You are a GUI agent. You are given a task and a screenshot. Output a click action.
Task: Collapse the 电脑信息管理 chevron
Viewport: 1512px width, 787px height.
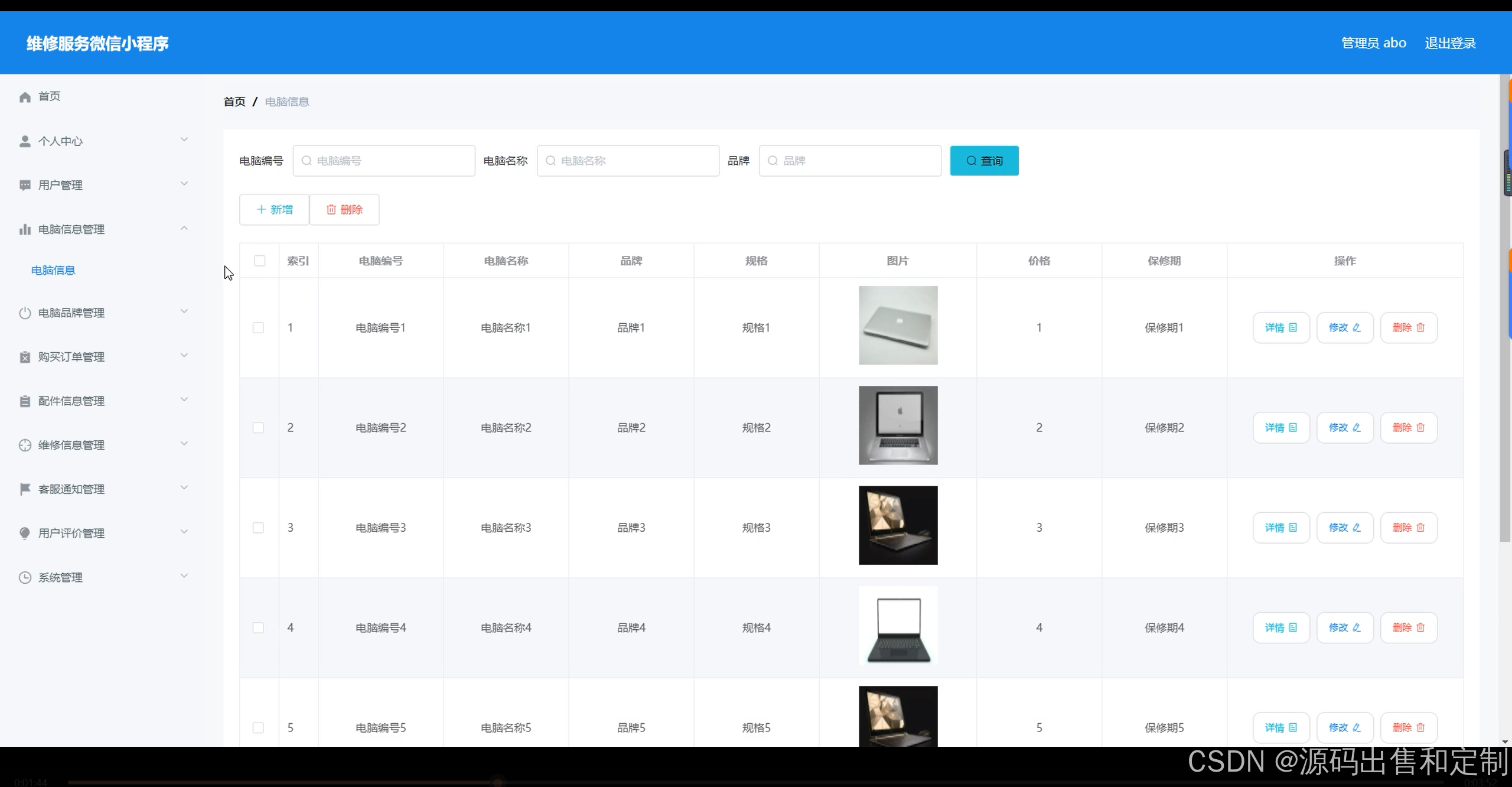click(184, 228)
